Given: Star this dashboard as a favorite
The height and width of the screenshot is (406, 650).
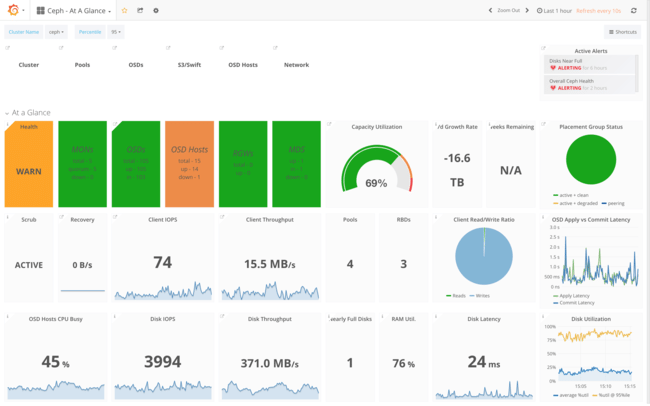Looking at the screenshot, I should (125, 10).
